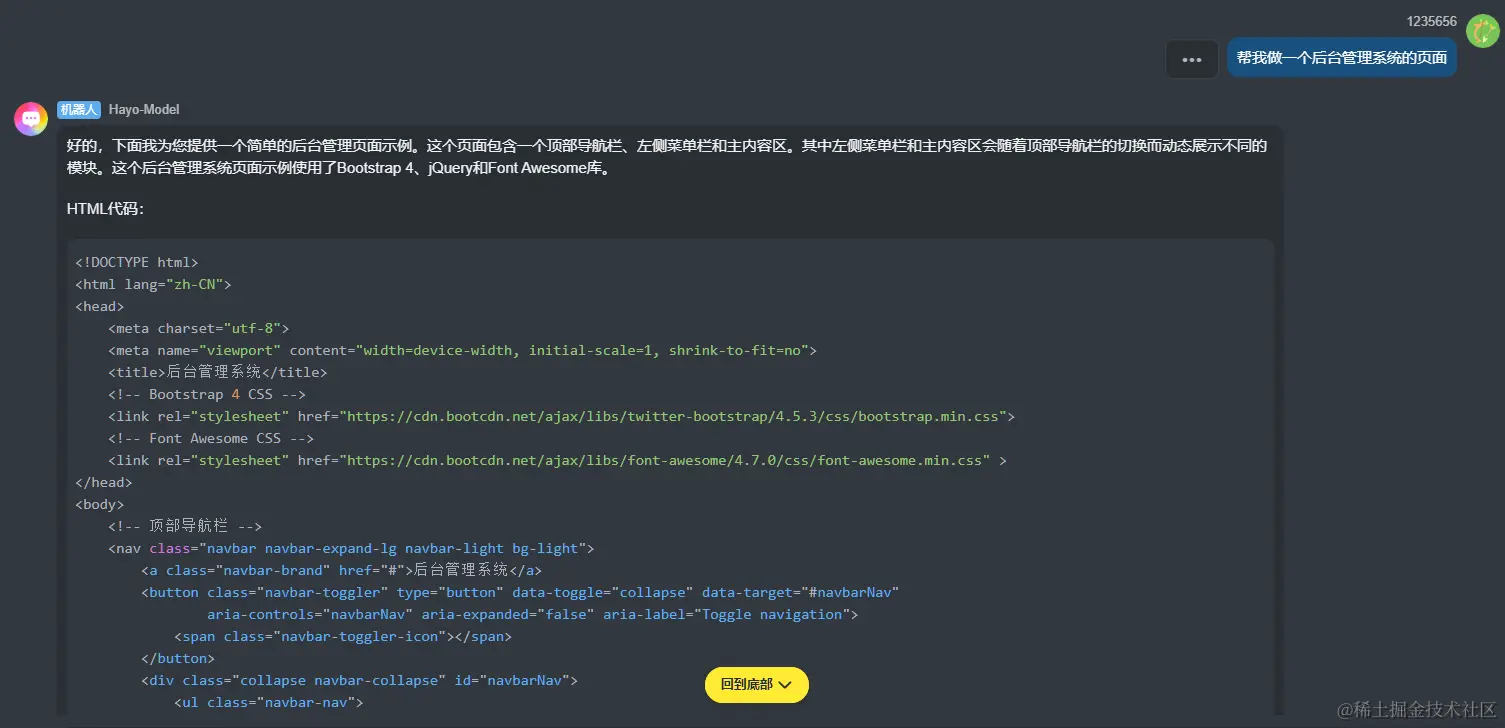Screen dimensions: 1505x728
Task: Click the user message 帮我做一个后台管理系统的页面
Action: pos(1342,58)
